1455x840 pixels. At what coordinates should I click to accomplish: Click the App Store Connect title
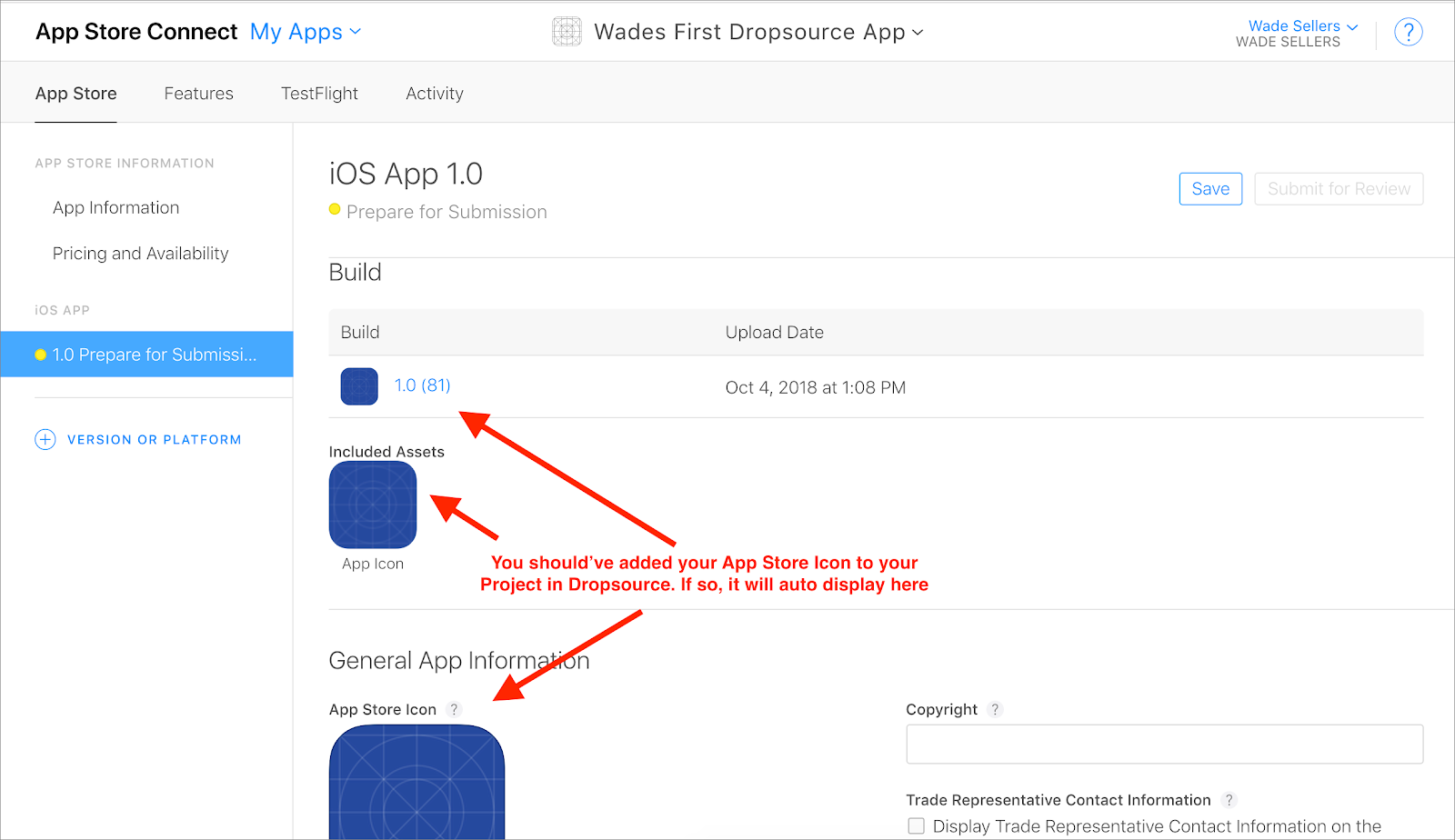coord(136,32)
